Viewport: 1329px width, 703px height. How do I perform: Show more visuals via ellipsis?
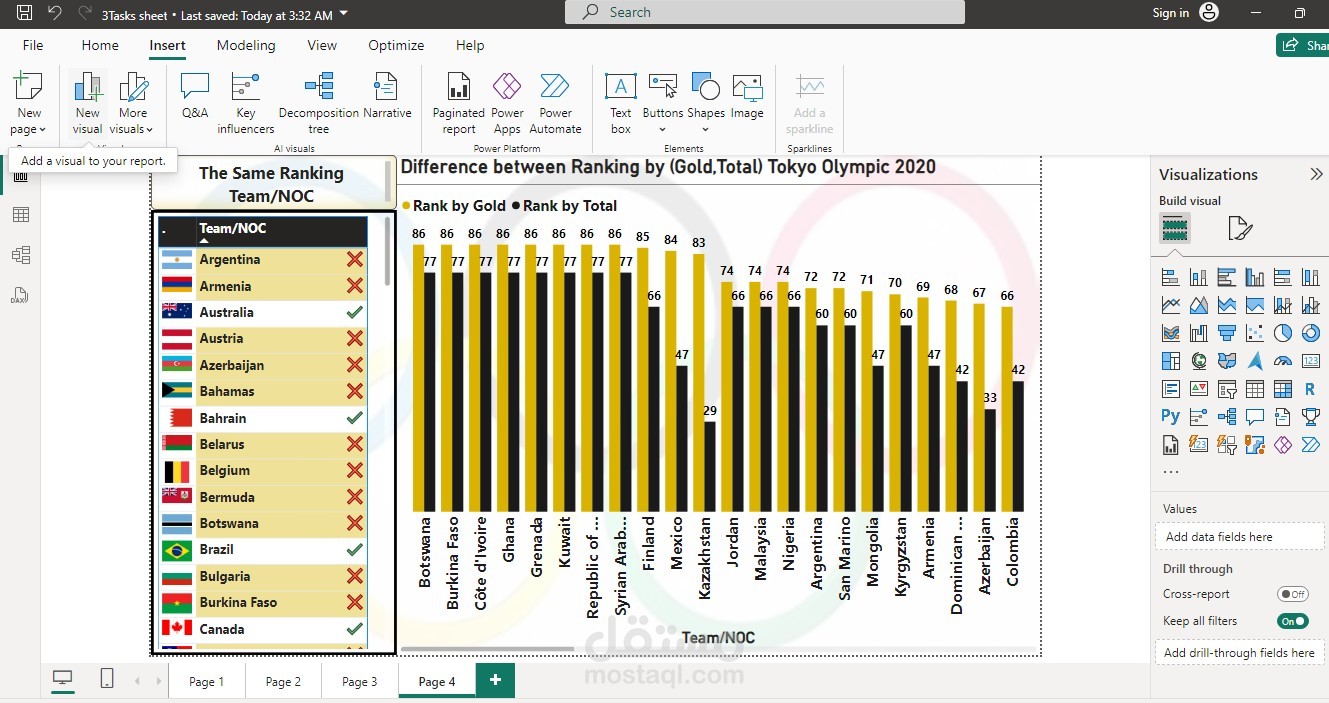click(x=1171, y=471)
